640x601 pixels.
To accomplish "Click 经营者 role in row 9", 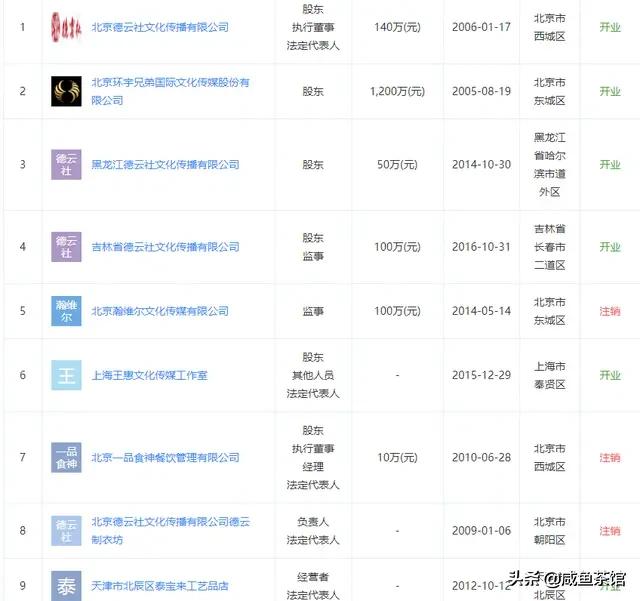I will coord(313,577).
